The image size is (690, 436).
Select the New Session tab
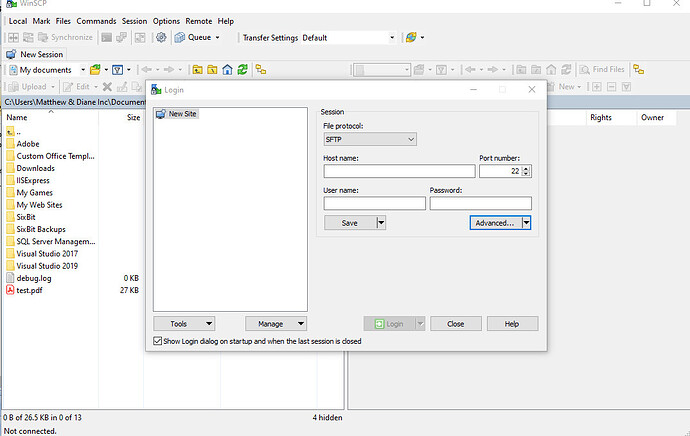35,55
